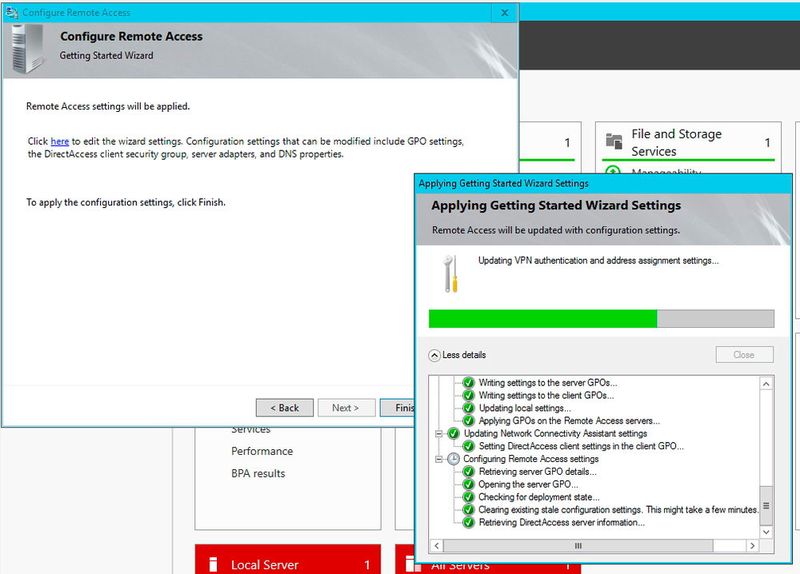Viewport: 800px width, 574px height.
Task: Click the green check beside Retrieving DirectAccess server information
Action: coord(468,522)
